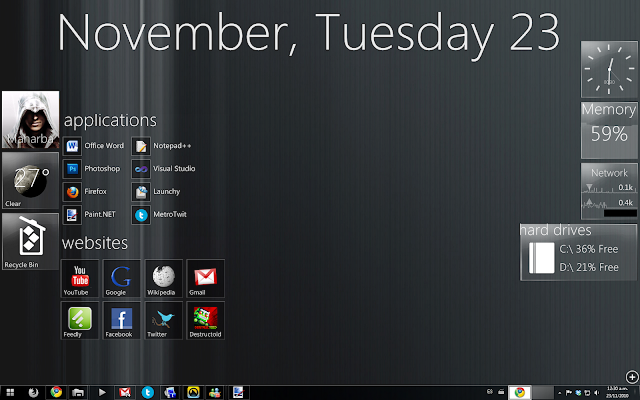The width and height of the screenshot is (640, 400).
Task: Click the media player play taskbar icon
Action: click(102, 393)
